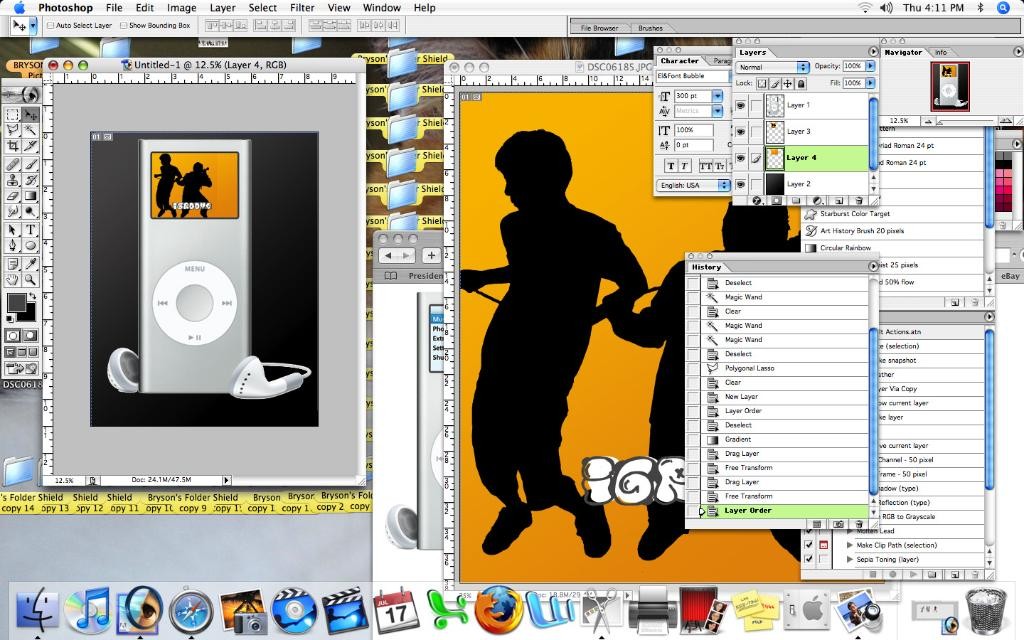
Task: Click font name field El&Font Bubble
Action: coord(692,76)
